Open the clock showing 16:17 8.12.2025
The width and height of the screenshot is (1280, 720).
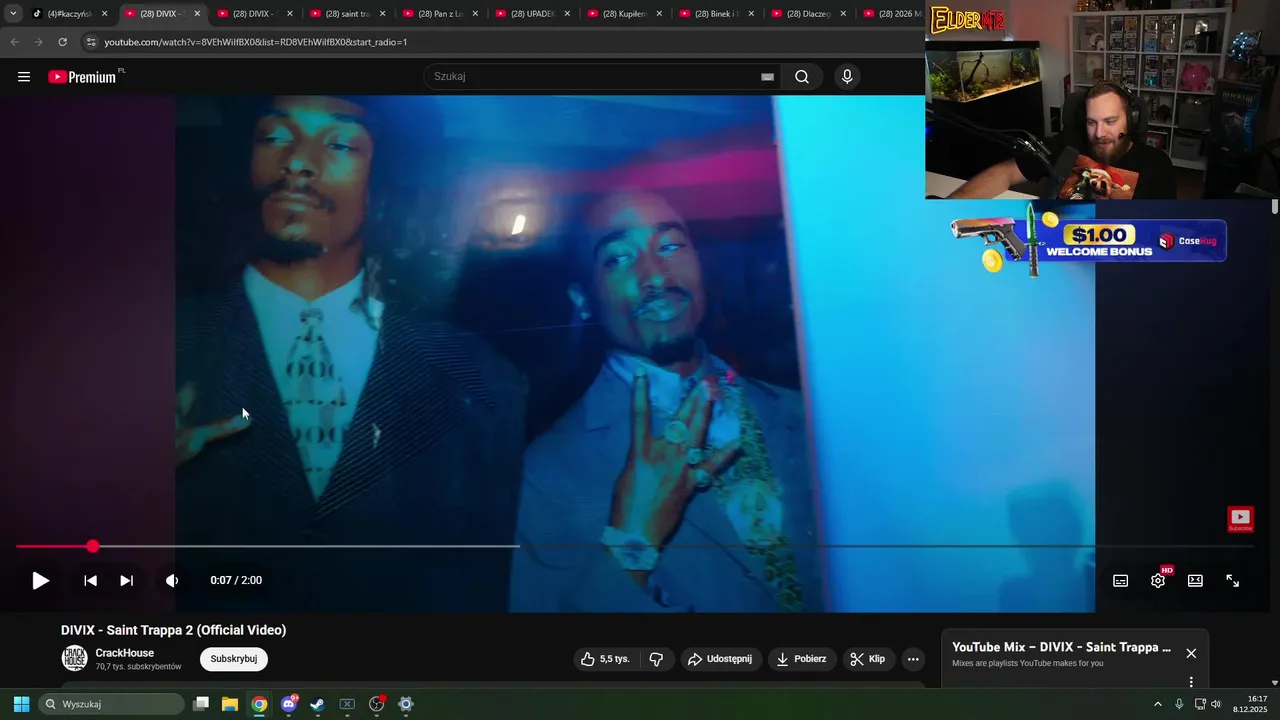(1251, 704)
